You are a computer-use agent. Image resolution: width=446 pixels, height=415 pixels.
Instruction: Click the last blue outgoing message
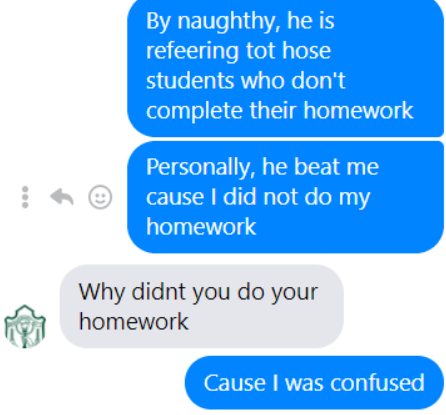tap(314, 382)
